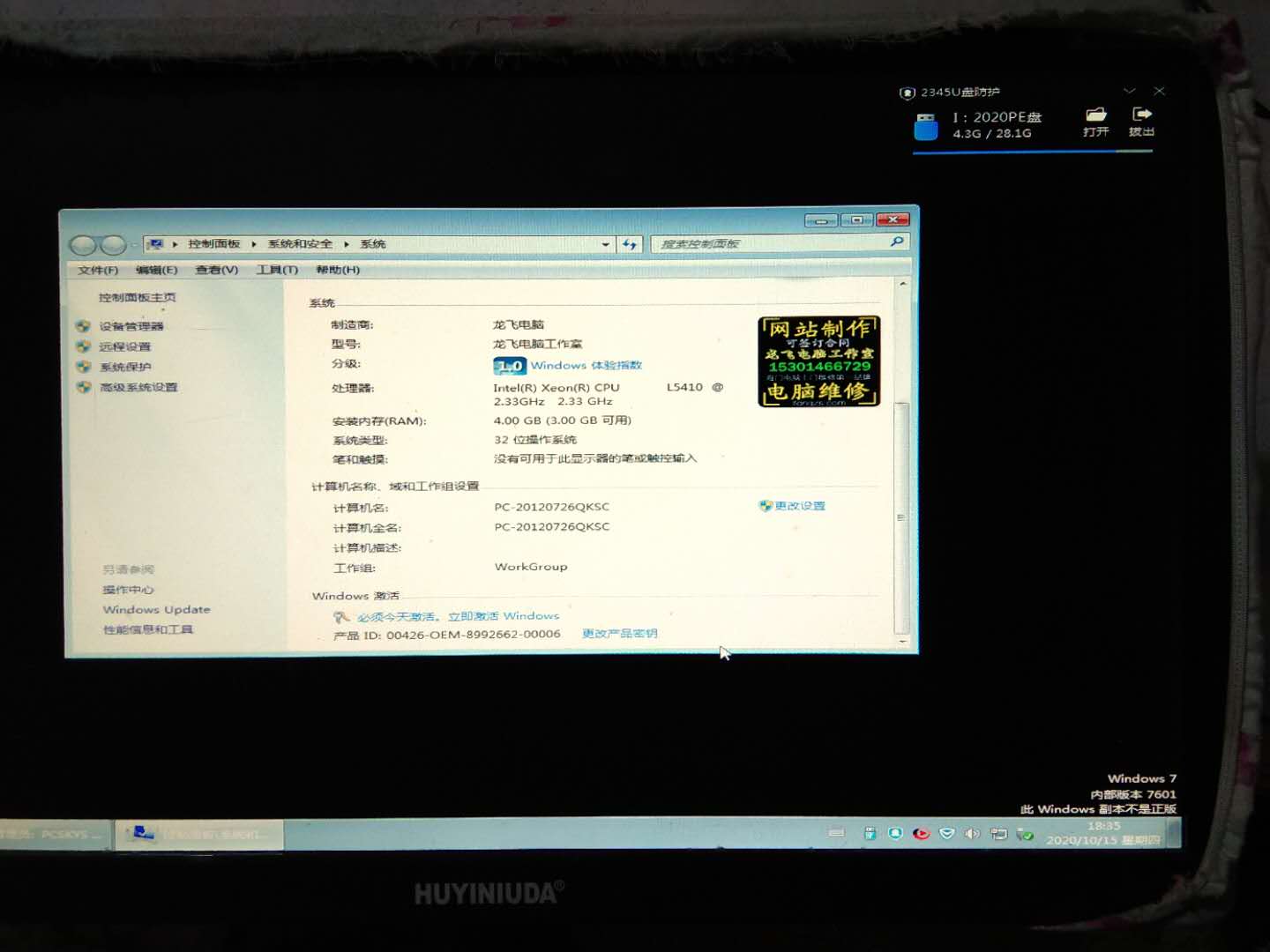Open 性能信息和工具 link
This screenshot has width=1270, height=952.
[x=147, y=630]
